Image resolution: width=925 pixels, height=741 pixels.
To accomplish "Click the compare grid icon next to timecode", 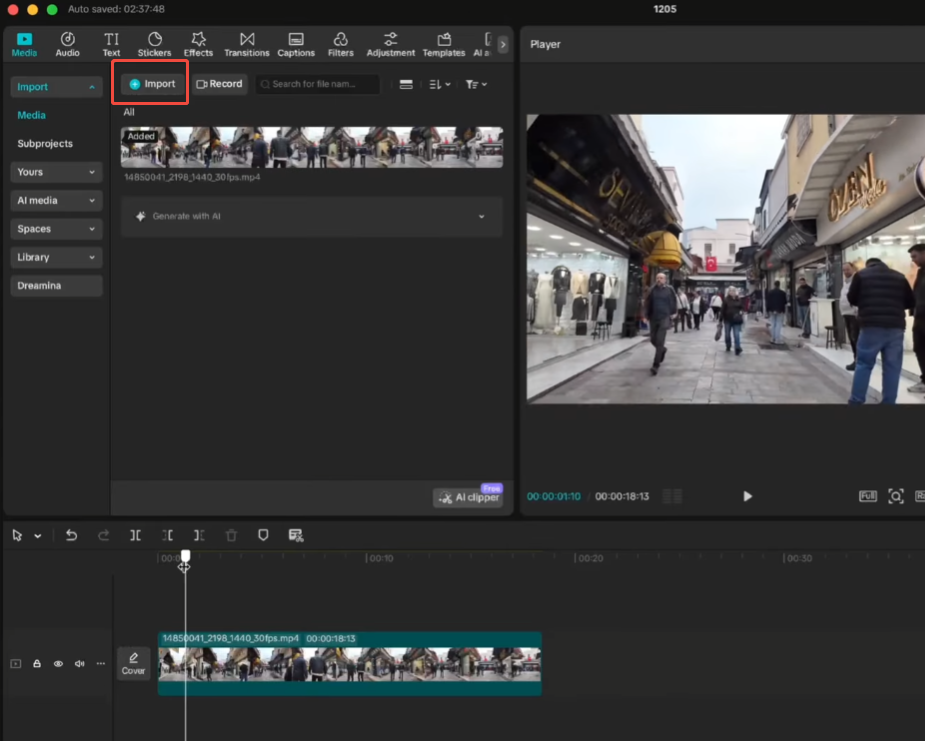I will click(672, 496).
